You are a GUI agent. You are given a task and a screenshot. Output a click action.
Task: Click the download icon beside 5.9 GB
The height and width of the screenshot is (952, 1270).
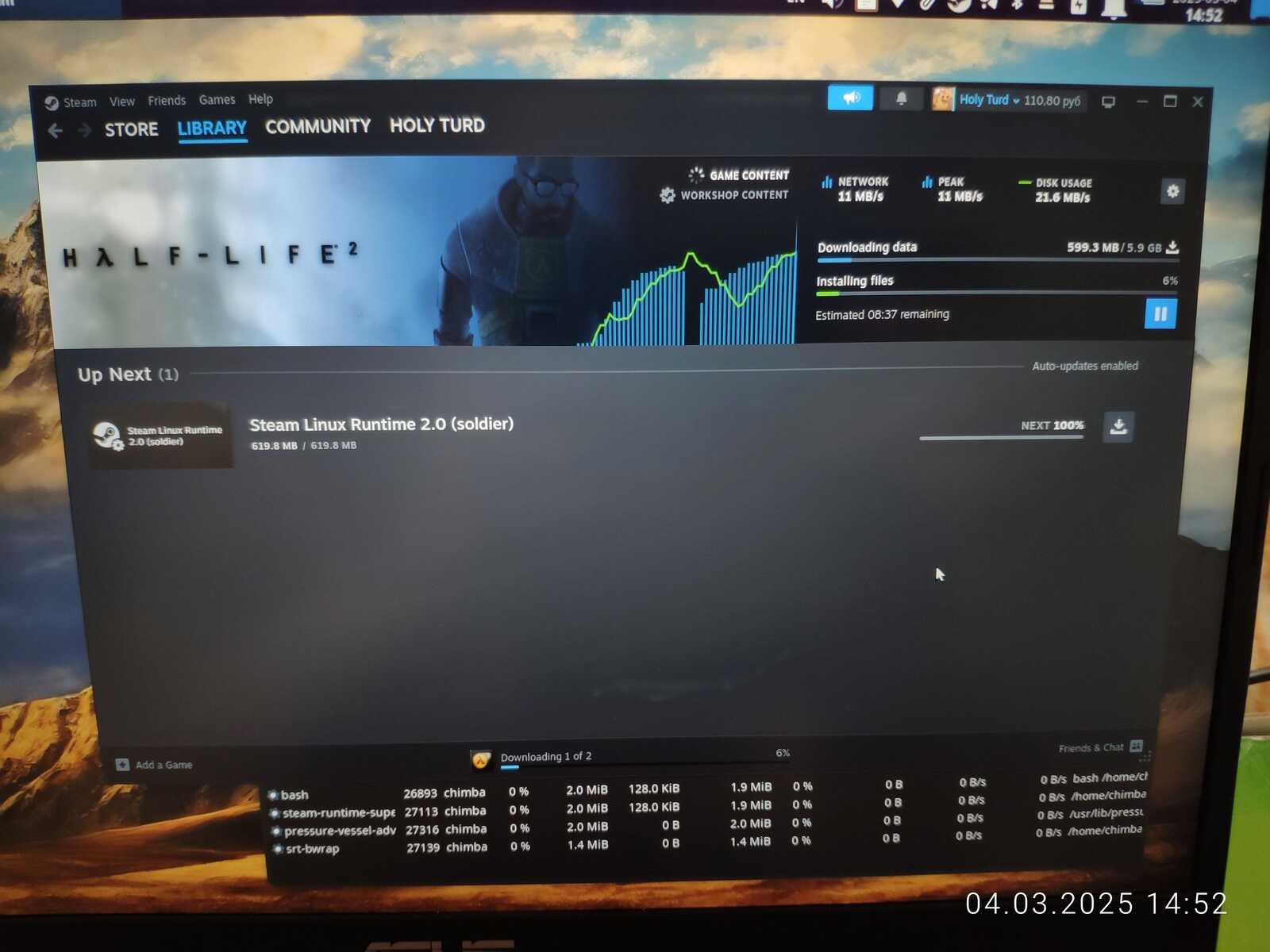(1172, 248)
